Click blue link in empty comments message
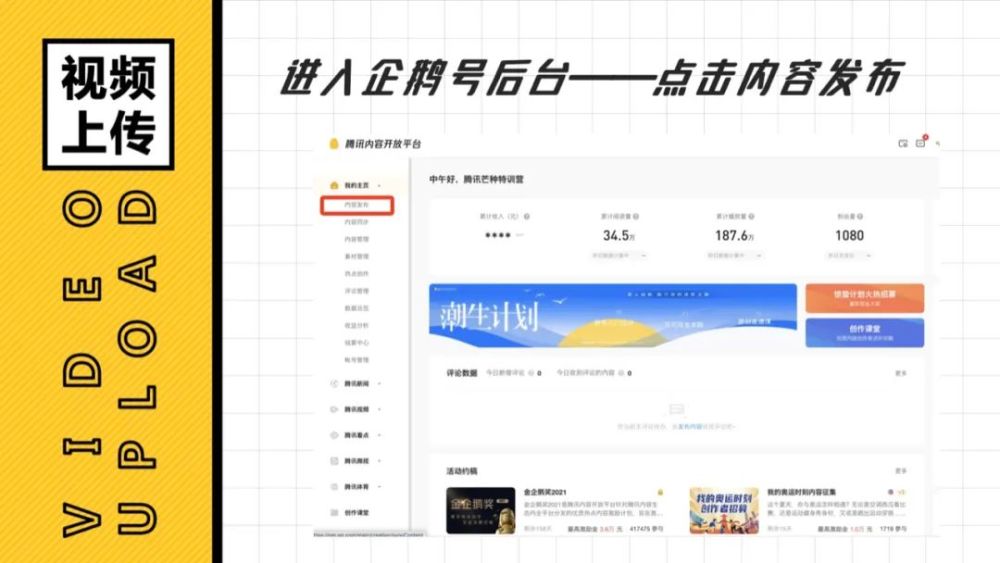 (x=689, y=426)
